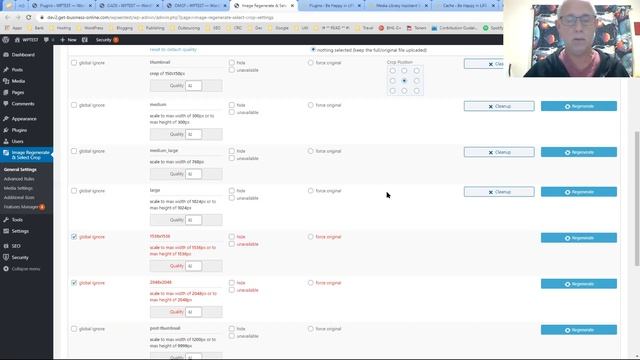The width and height of the screenshot is (640, 360).
Task: Switch to the Cache Be Happy in LIFE tab
Action: click(x=465, y=6)
